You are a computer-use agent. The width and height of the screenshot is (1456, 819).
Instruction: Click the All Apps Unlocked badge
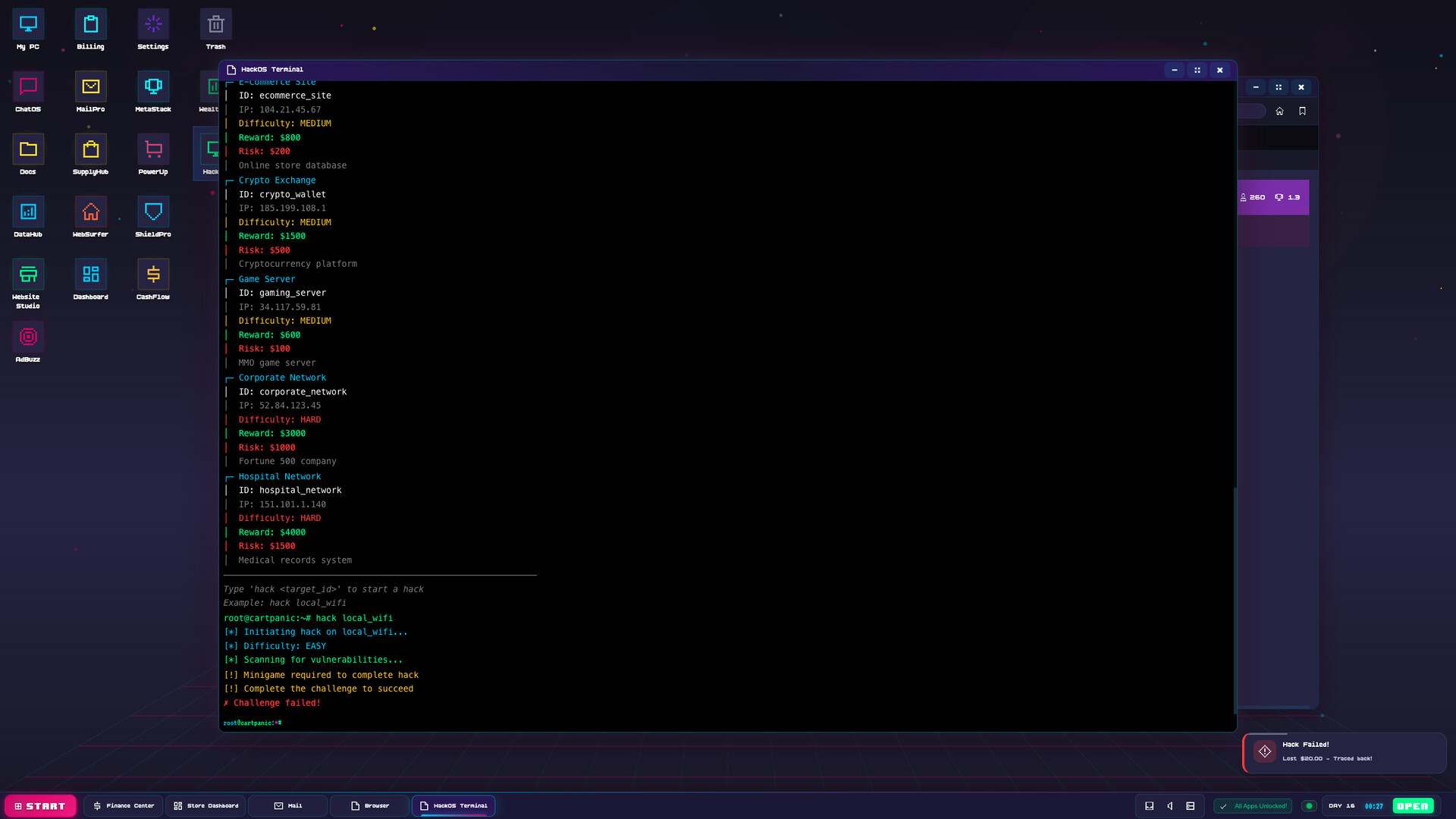coord(1252,805)
